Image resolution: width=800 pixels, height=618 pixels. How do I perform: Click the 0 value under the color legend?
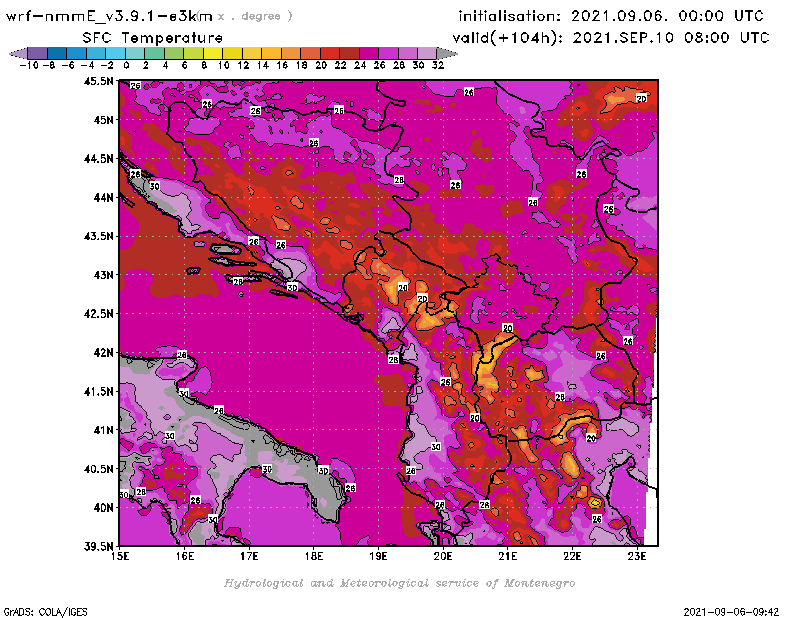[126, 65]
